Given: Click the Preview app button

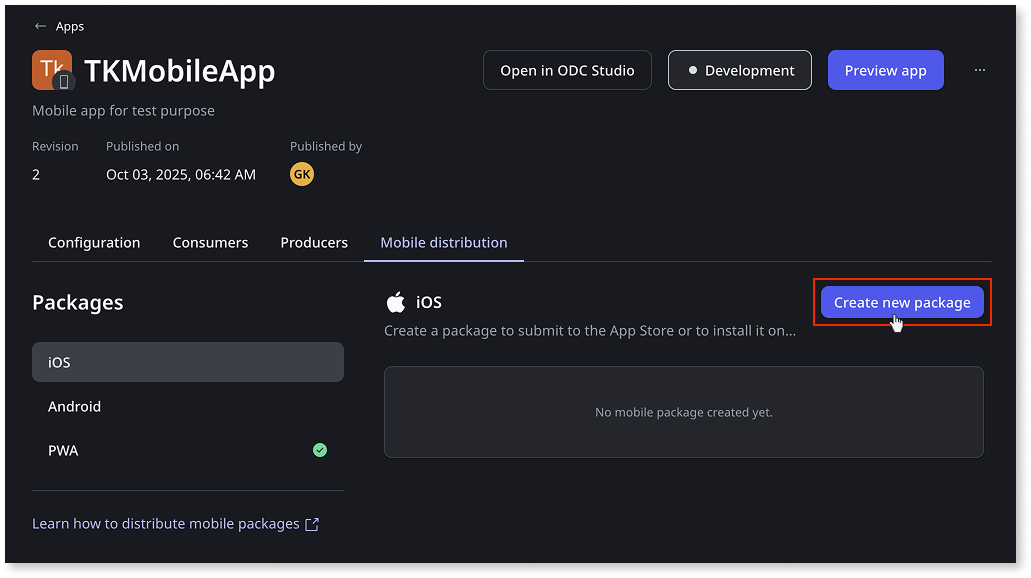Looking at the screenshot, I should coord(885,70).
